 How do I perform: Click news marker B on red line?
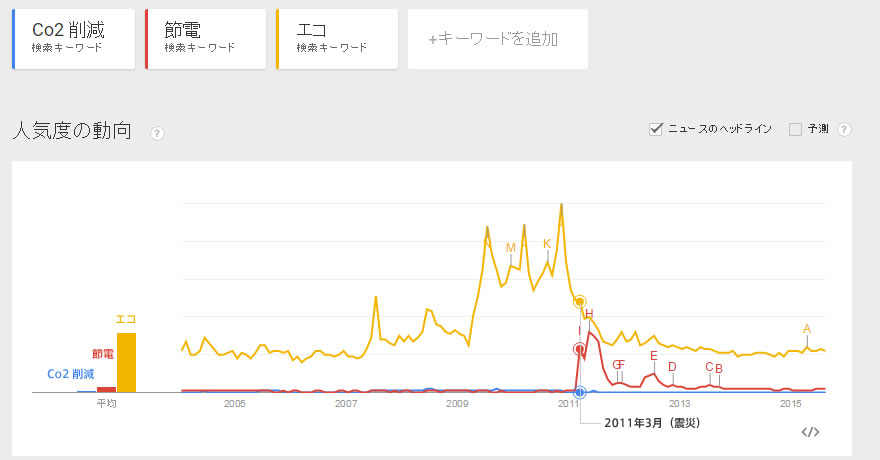pyautogui.click(x=719, y=369)
